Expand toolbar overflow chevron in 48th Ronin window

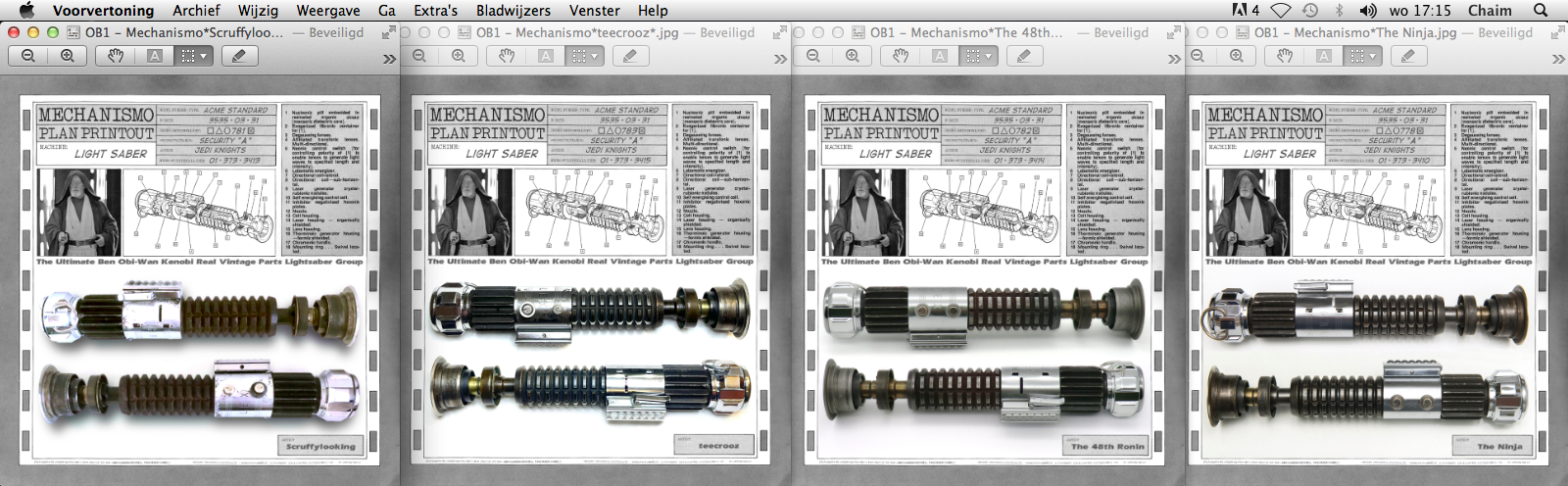pyautogui.click(x=1174, y=59)
